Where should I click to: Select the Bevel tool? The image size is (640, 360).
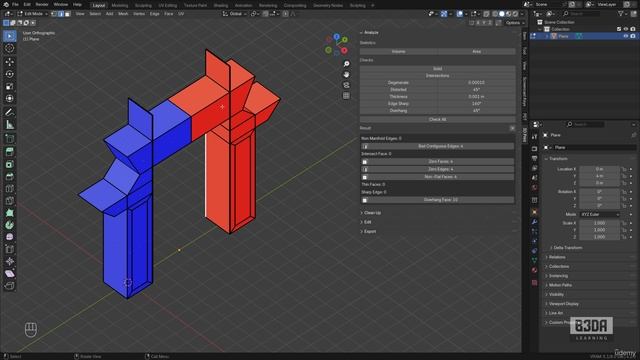pyautogui.click(x=9, y=176)
